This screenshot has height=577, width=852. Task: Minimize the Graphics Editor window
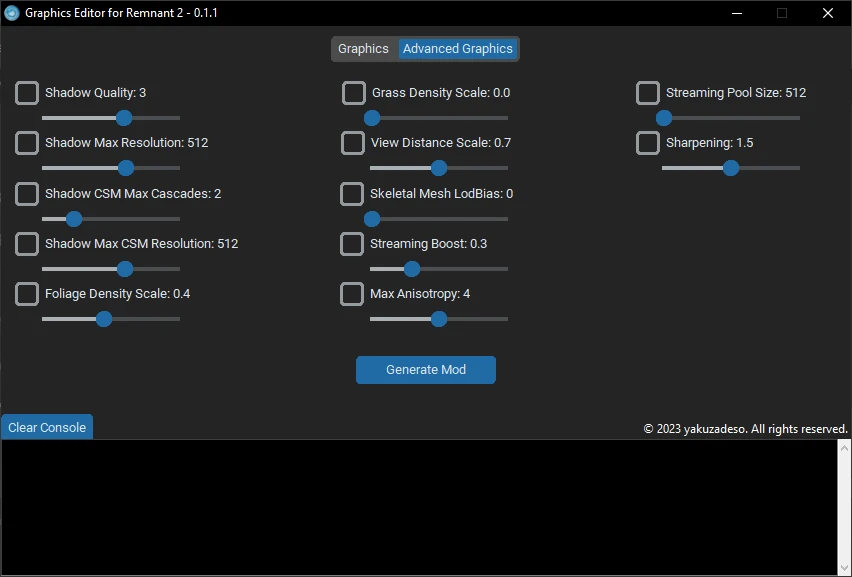(737, 13)
